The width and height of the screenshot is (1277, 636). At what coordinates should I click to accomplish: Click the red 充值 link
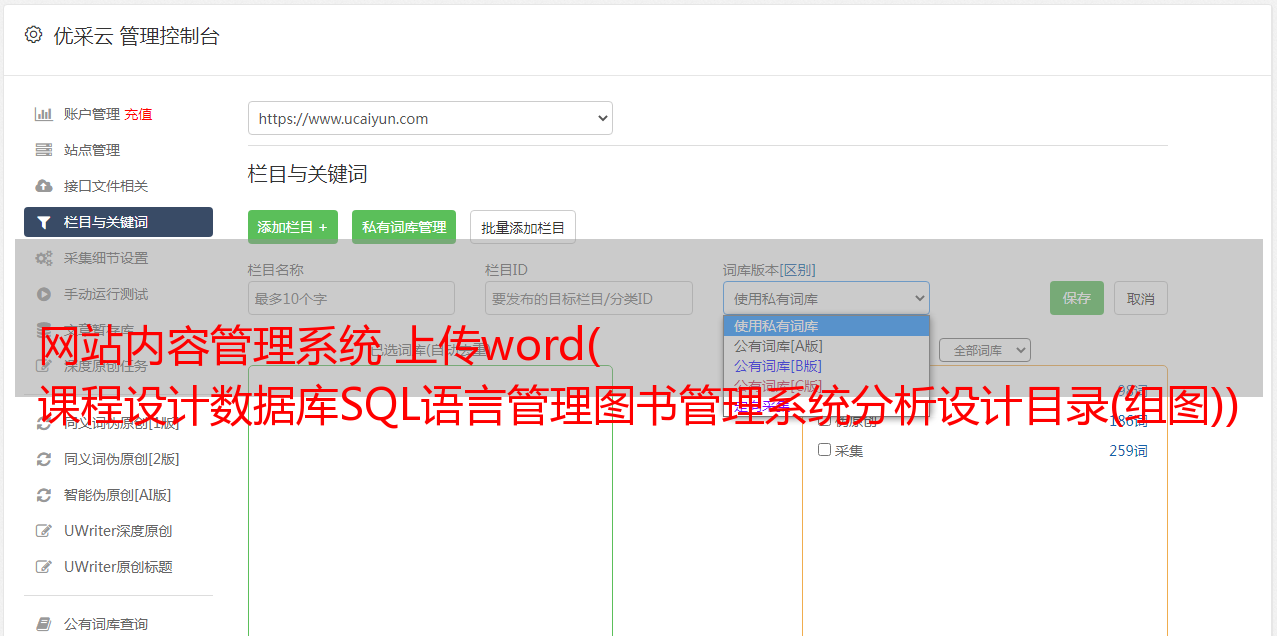coord(138,114)
